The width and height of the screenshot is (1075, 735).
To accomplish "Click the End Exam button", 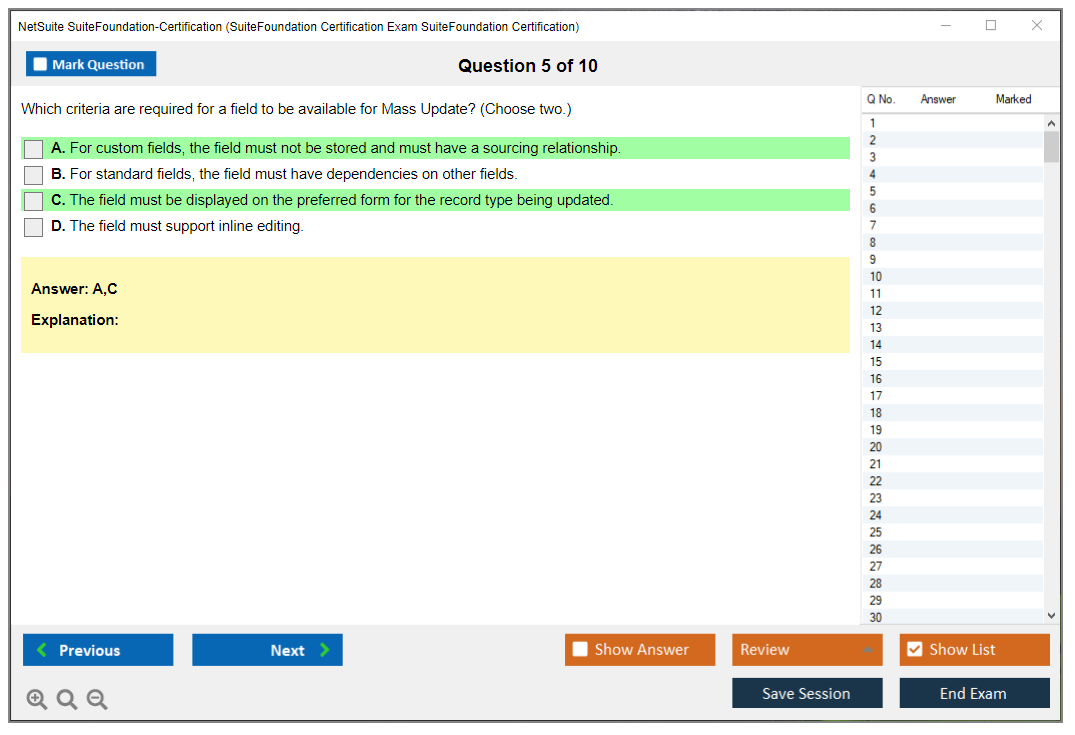I will (x=974, y=693).
